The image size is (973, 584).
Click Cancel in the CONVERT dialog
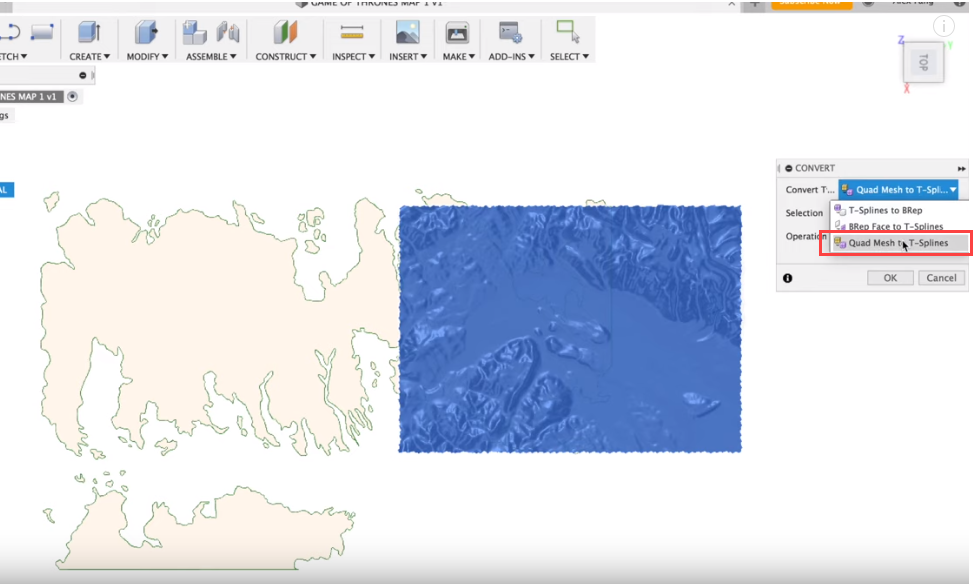coord(941,278)
